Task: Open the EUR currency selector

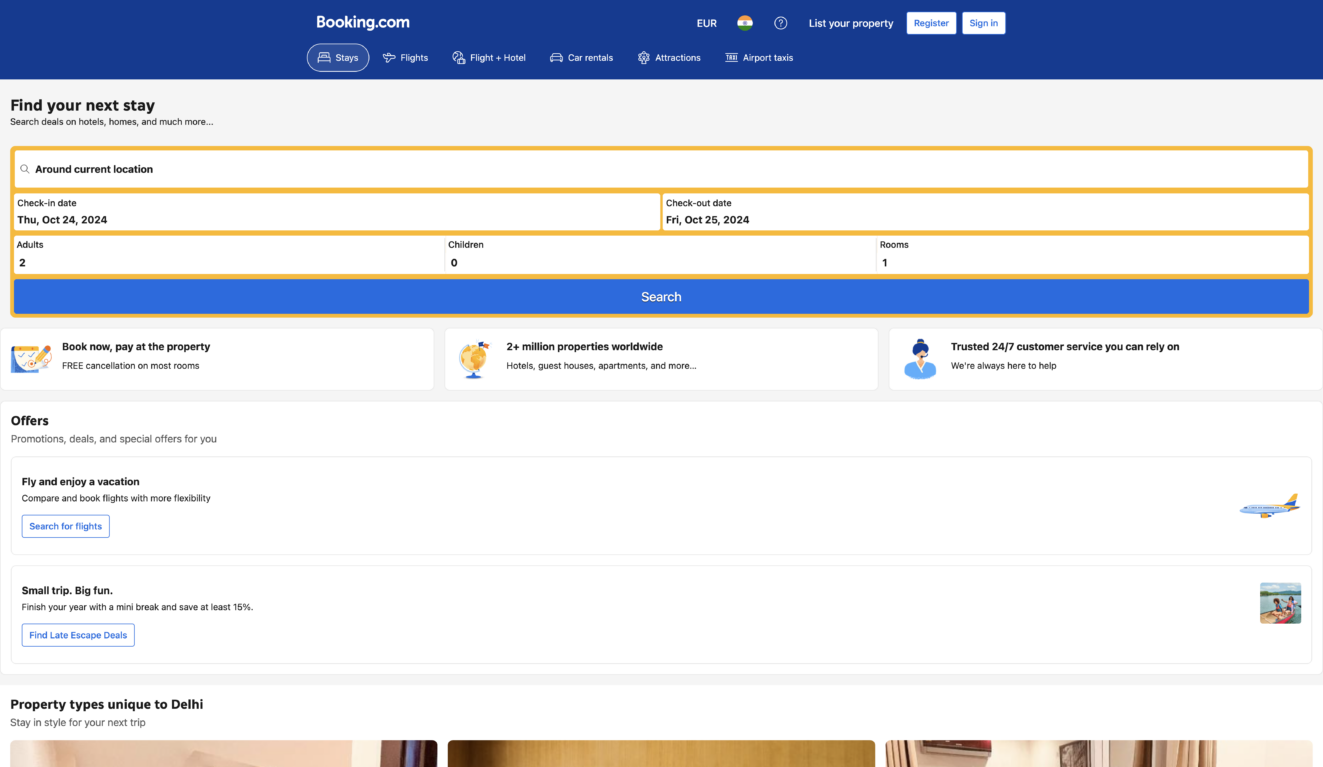Action: [707, 22]
